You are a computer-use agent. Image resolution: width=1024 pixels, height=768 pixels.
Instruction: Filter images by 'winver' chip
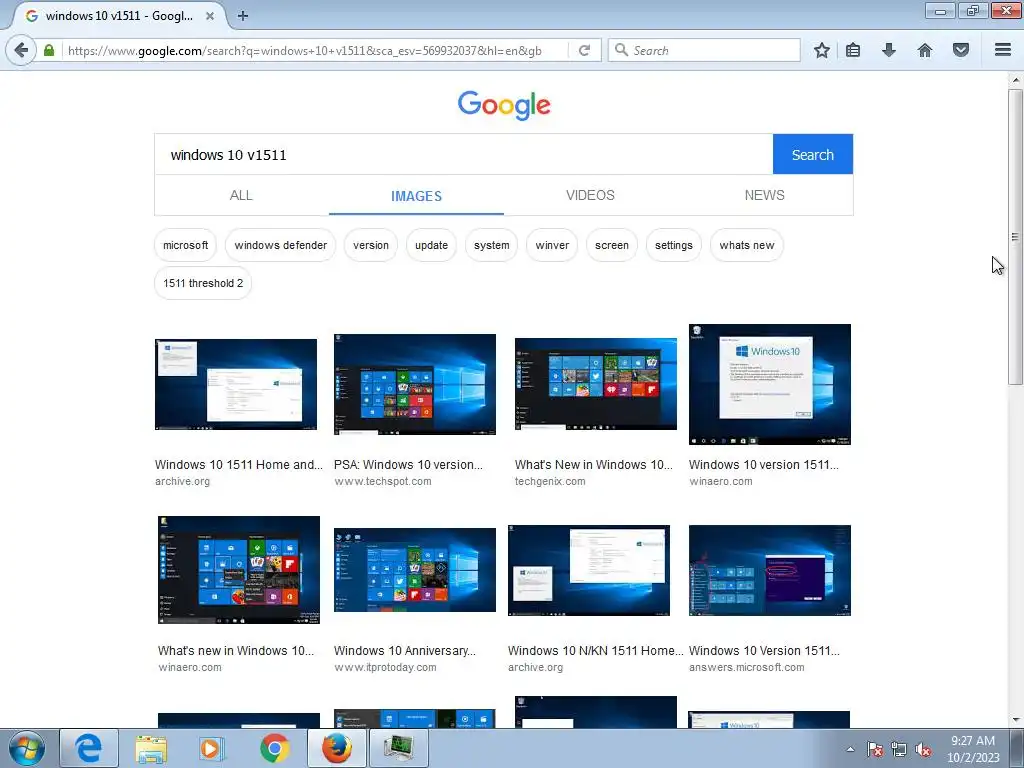(x=552, y=245)
